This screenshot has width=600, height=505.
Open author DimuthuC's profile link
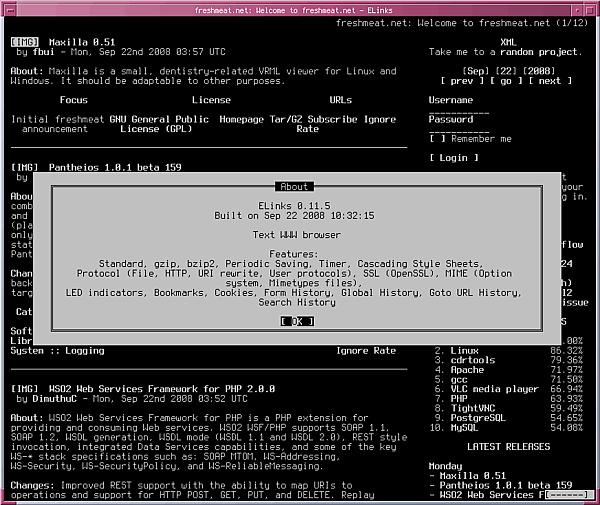tap(54, 399)
